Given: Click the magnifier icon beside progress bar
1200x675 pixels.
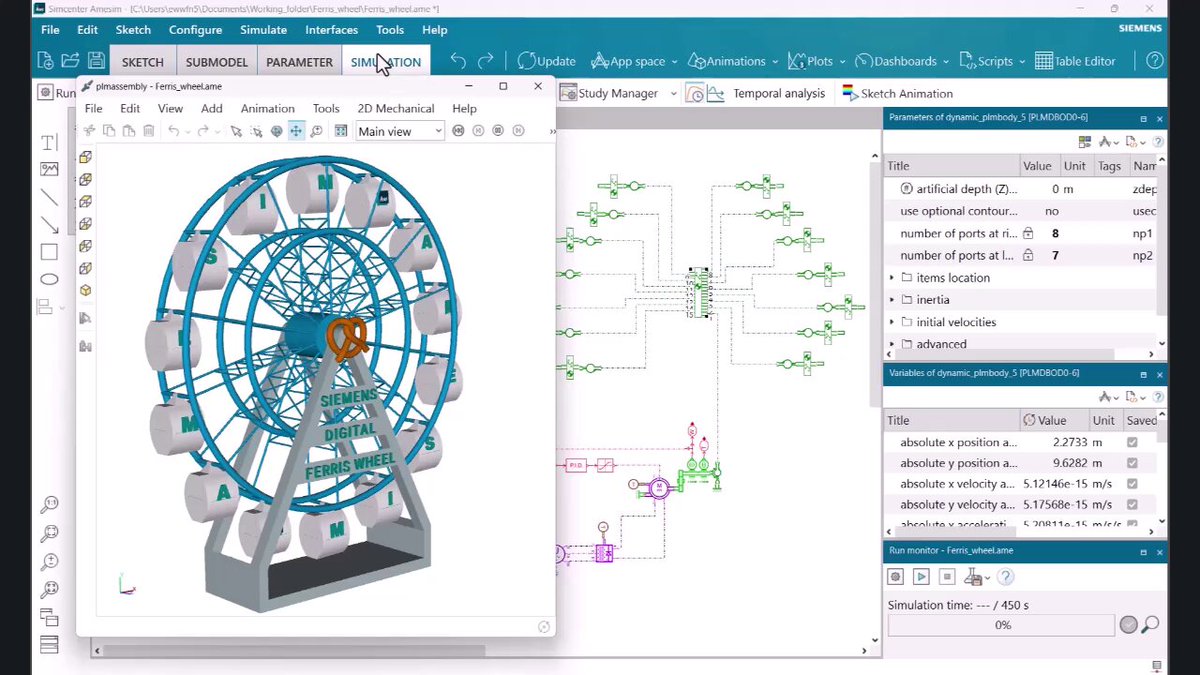Looking at the screenshot, I should pos(1150,625).
